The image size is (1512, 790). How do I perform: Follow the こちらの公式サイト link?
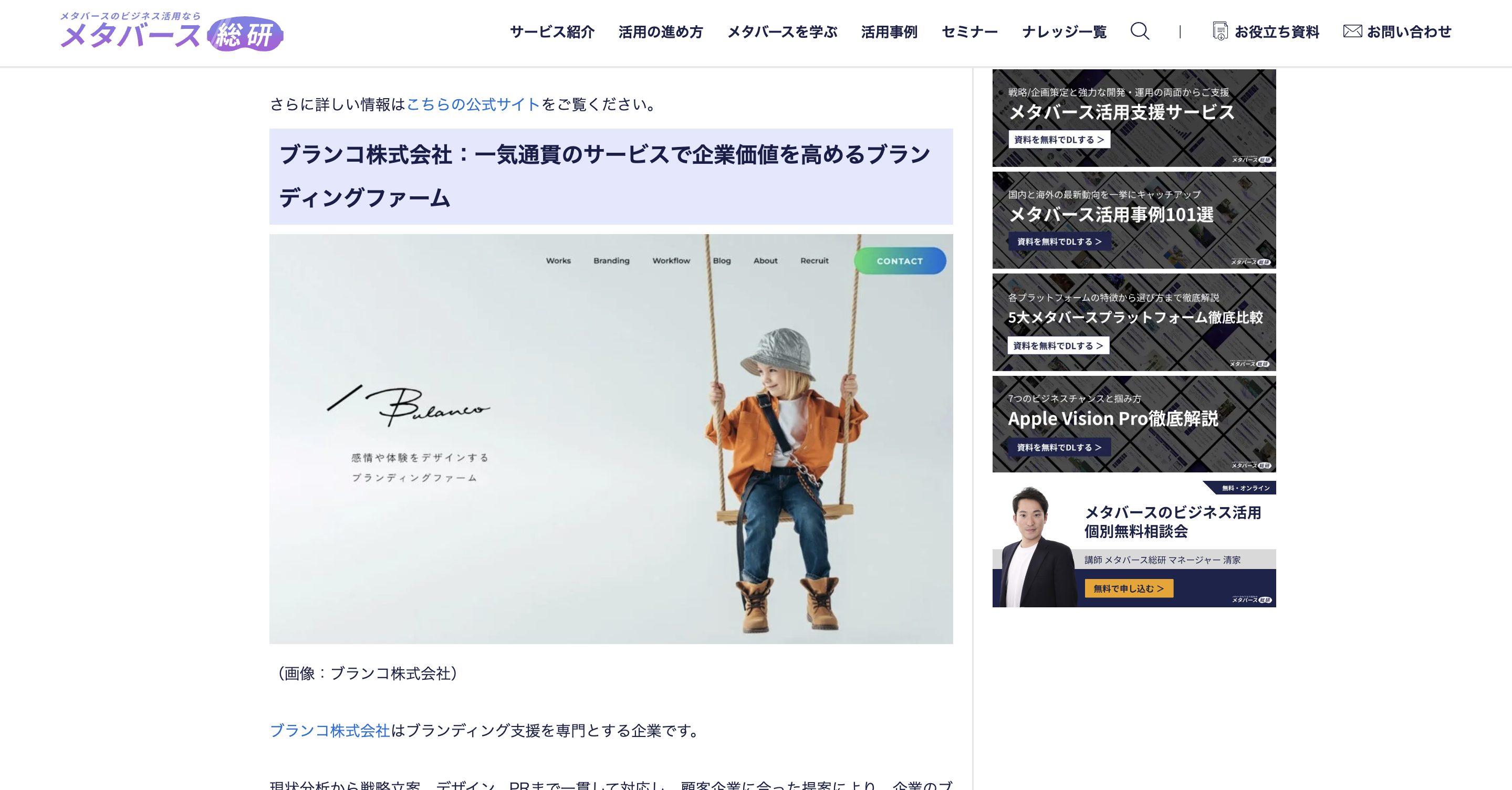point(473,104)
